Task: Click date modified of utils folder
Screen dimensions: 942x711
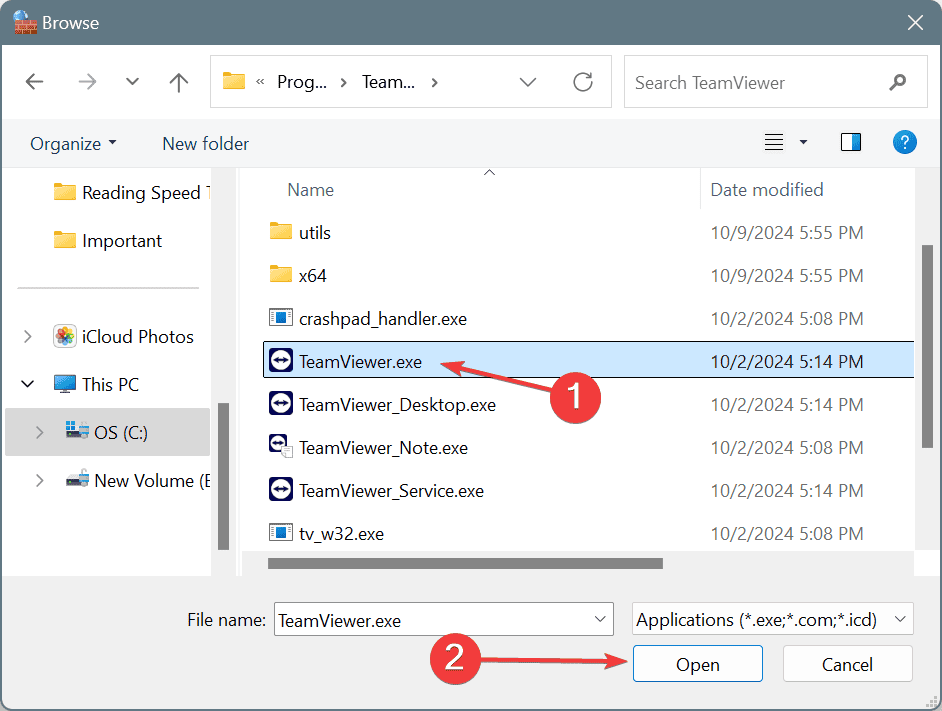Action: [x=787, y=233]
